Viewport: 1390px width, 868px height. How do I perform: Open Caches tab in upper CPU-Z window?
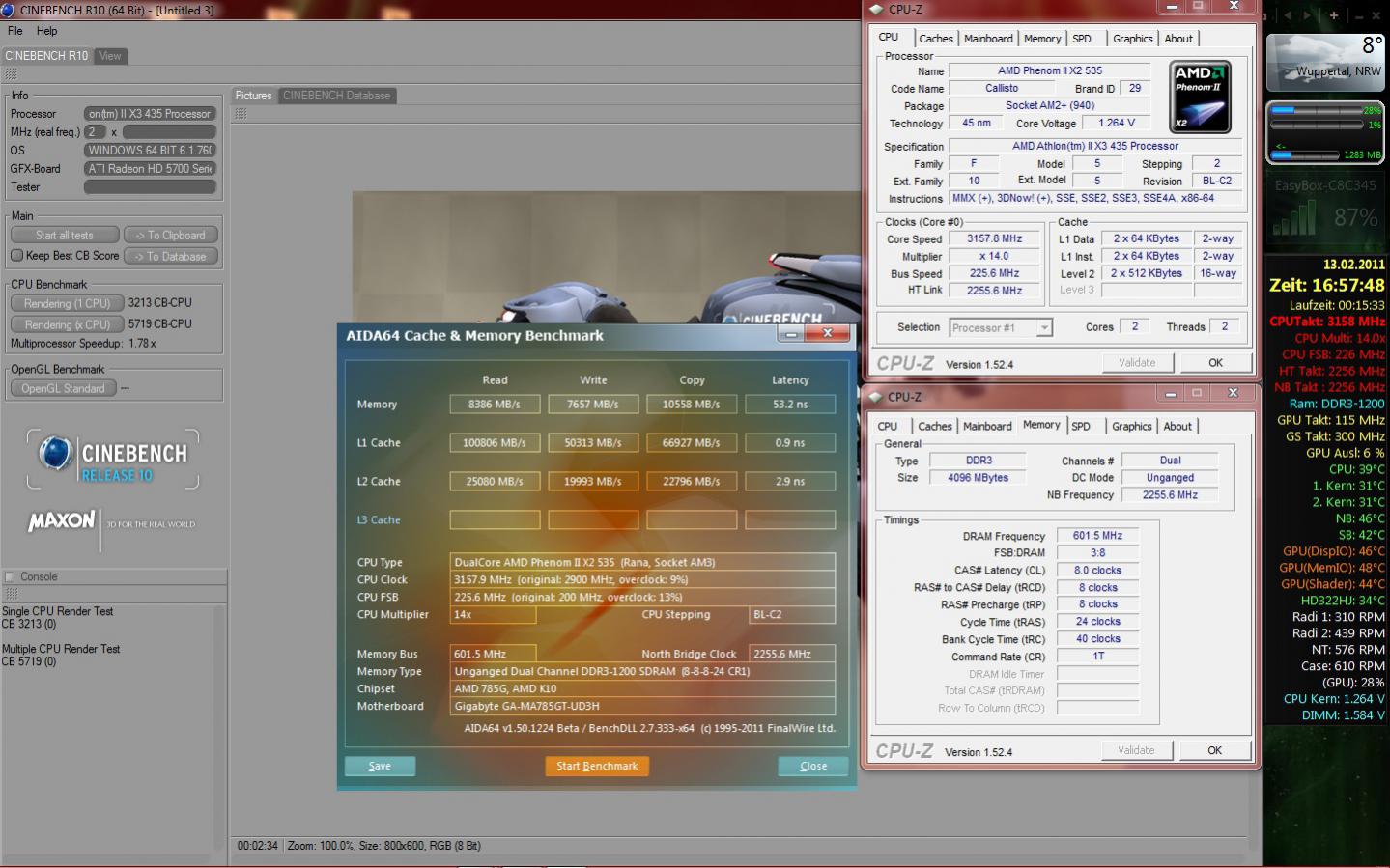936,39
